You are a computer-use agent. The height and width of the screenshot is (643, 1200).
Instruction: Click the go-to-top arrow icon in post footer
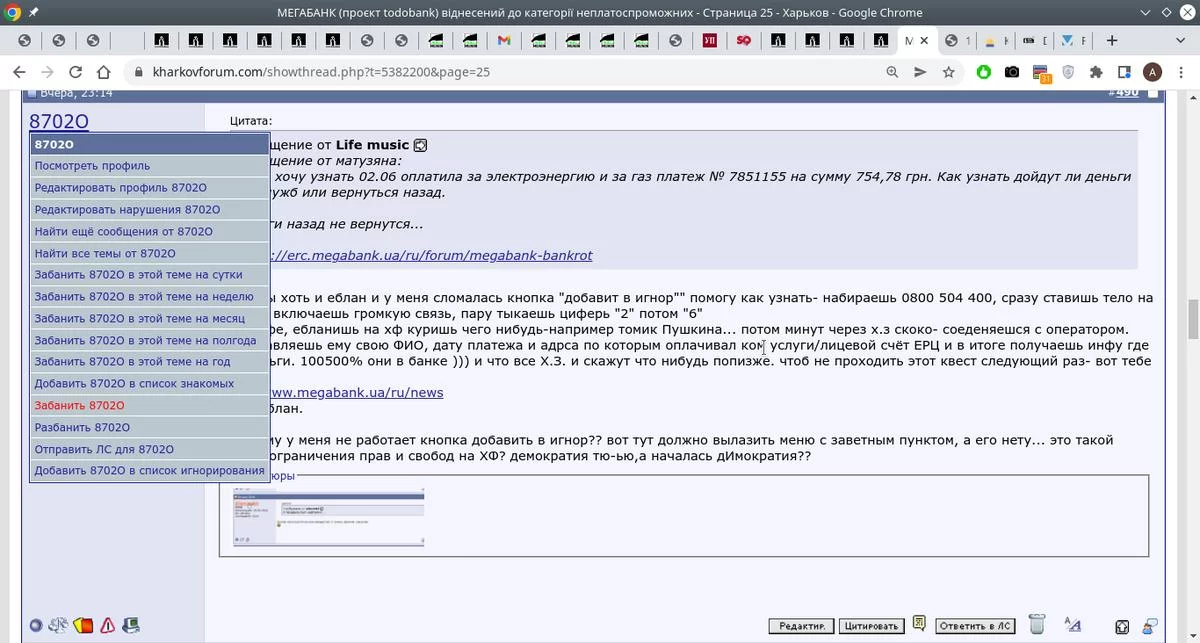pos(1123,627)
